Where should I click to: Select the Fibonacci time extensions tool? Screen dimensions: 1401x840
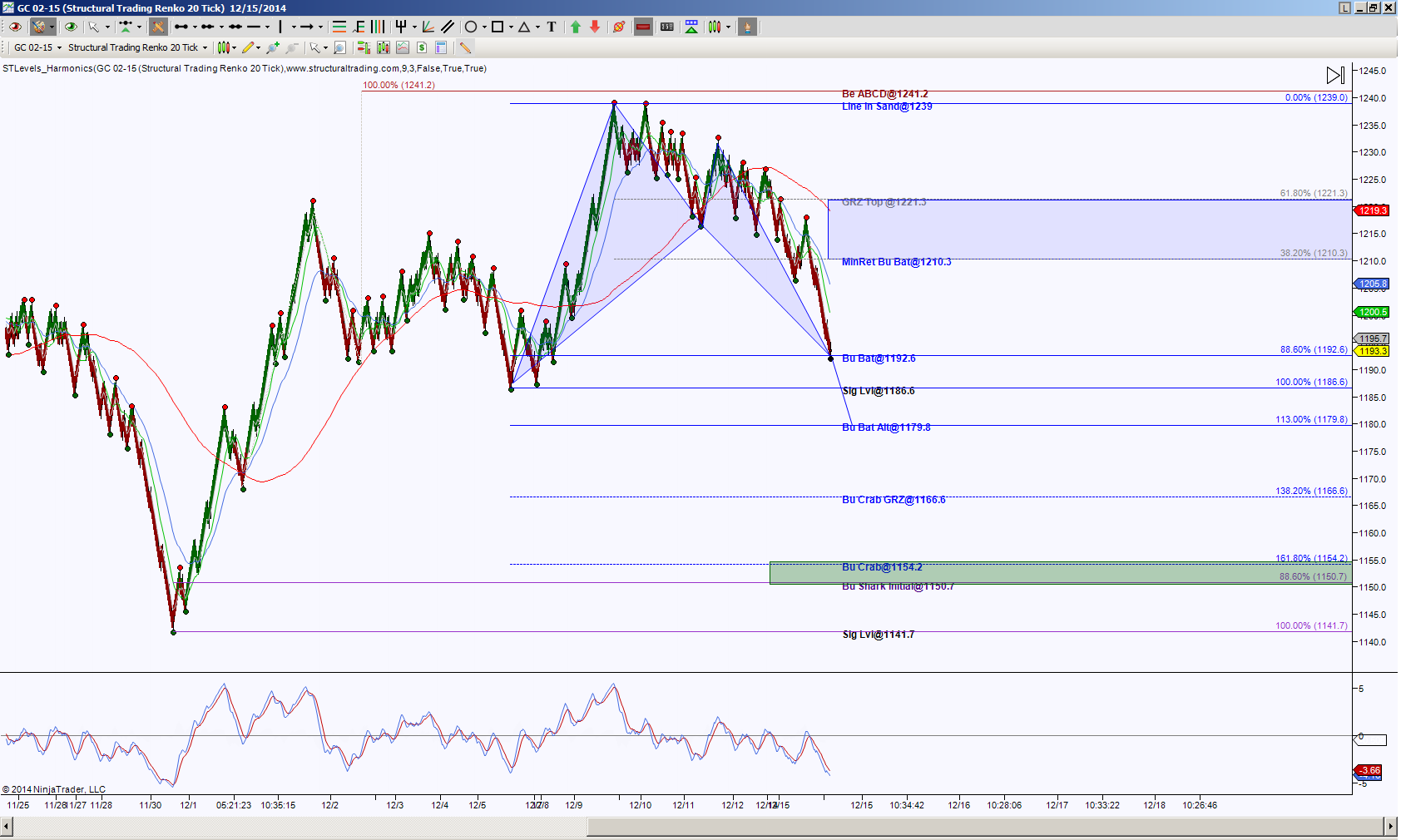(x=378, y=27)
